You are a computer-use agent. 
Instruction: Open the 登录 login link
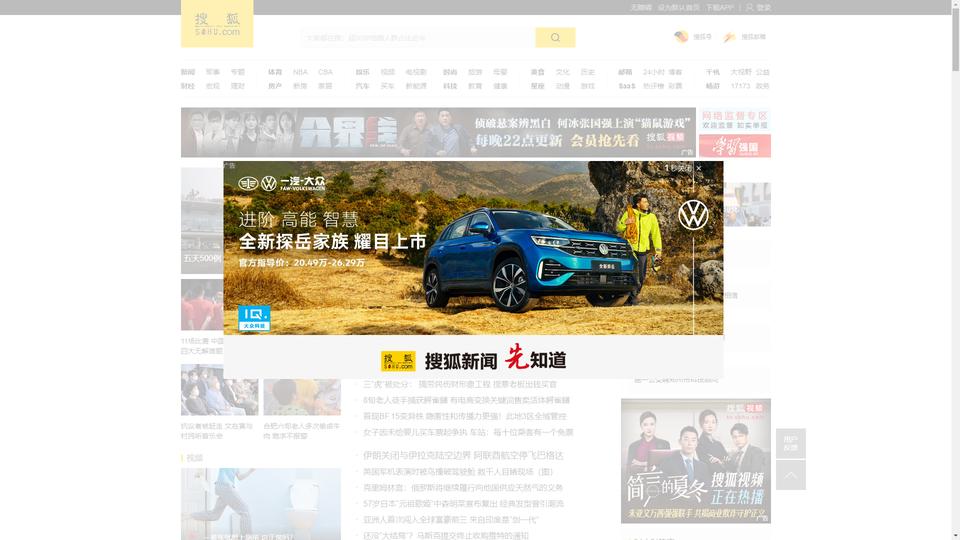[763, 7]
